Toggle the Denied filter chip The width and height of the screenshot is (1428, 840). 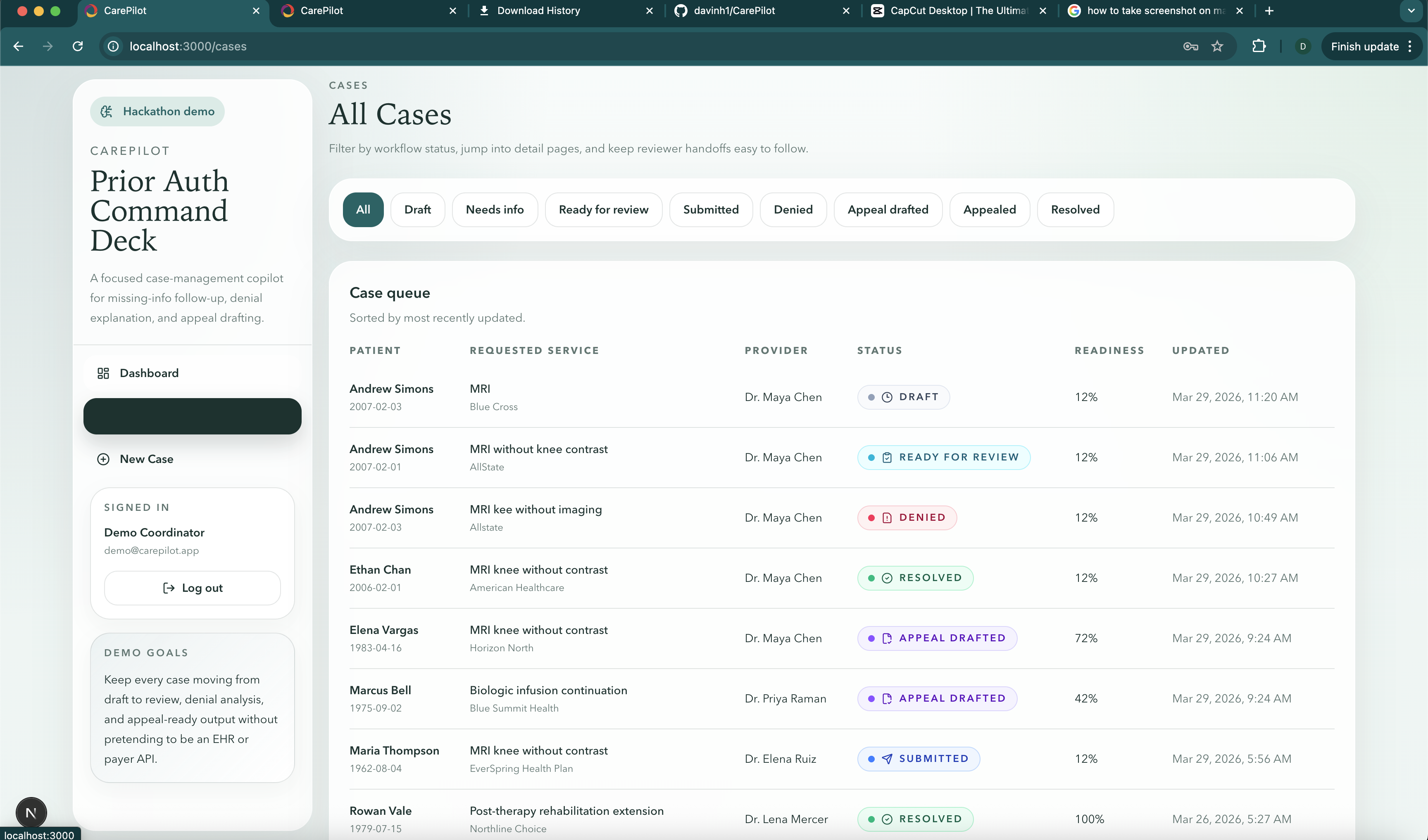(x=793, y=209)
